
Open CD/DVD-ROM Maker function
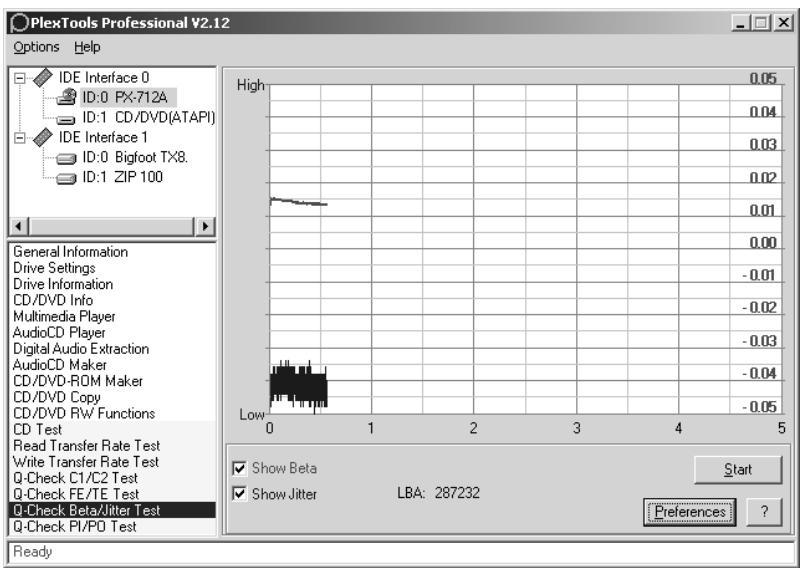[78, 381]
